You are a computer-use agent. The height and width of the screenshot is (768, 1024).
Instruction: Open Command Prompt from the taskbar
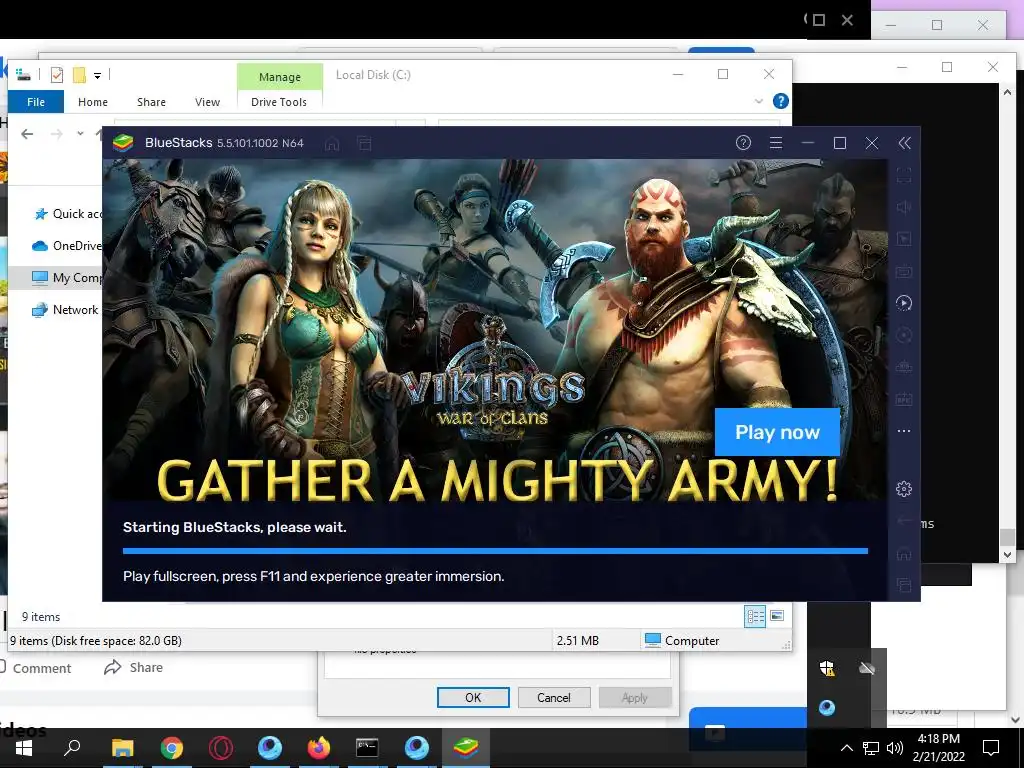pos(367,748)
